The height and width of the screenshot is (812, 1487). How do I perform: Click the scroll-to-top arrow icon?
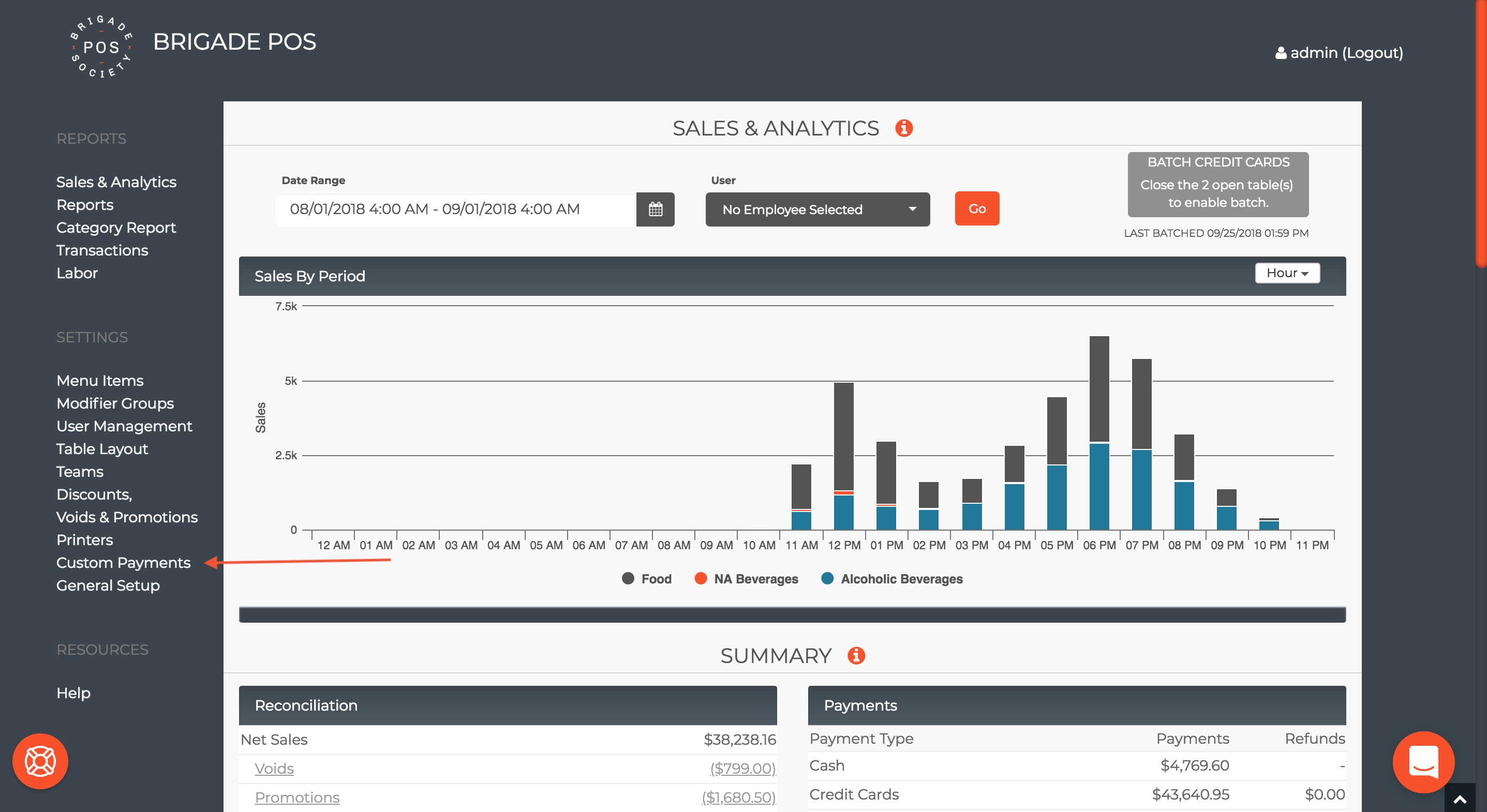pos(1459,799)
